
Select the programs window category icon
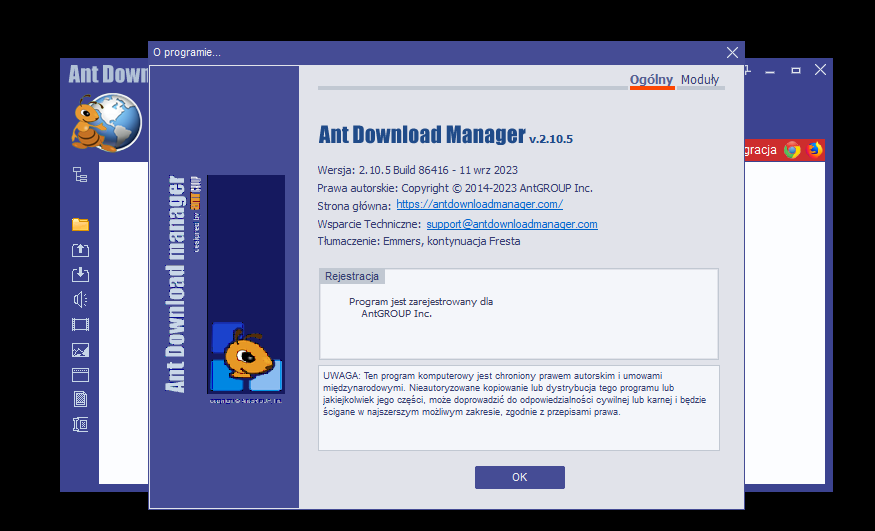click(x=80, y=375)
